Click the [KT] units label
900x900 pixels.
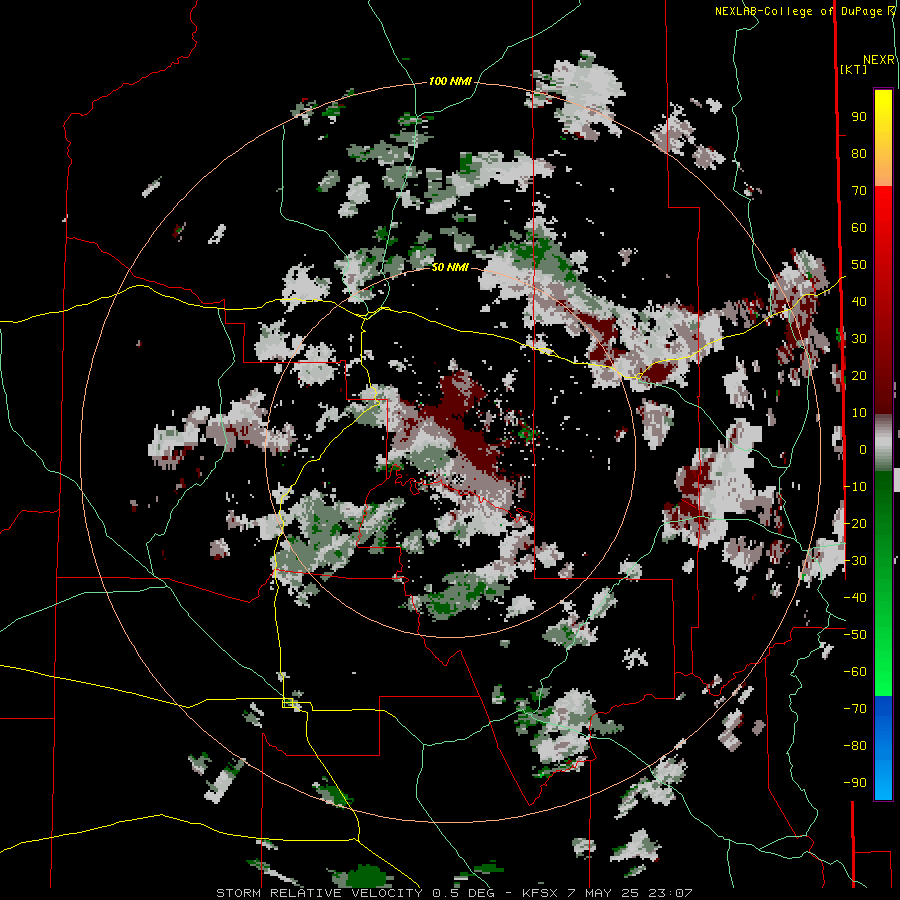[x=854, y=69]
